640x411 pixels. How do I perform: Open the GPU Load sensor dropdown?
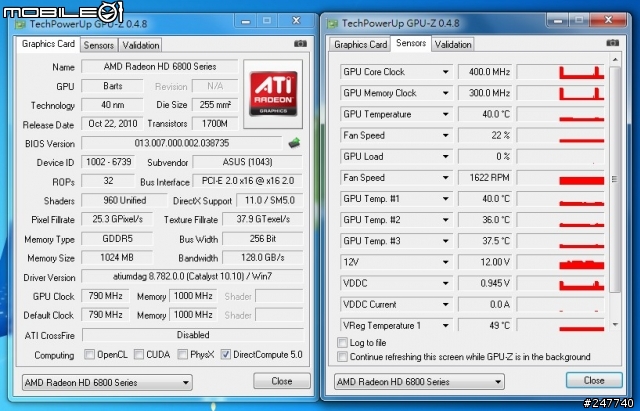click(446, 157)
